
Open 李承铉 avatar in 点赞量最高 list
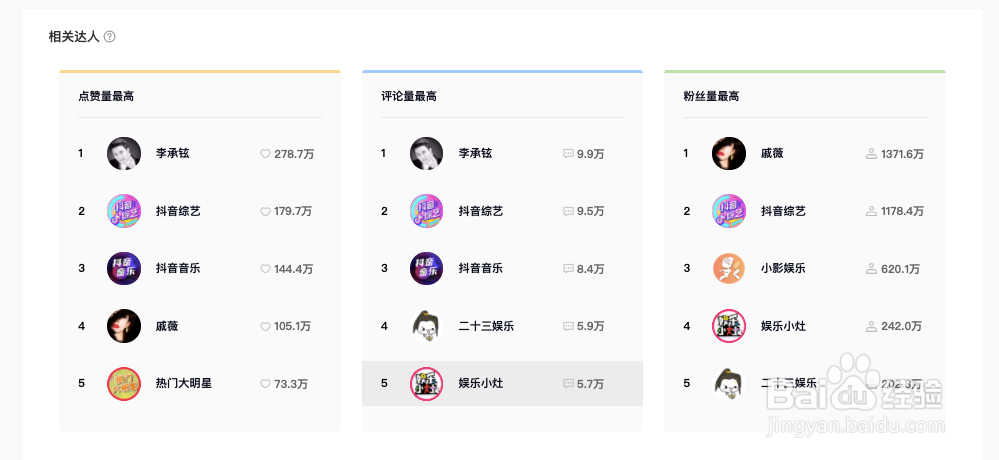[124, 154]
